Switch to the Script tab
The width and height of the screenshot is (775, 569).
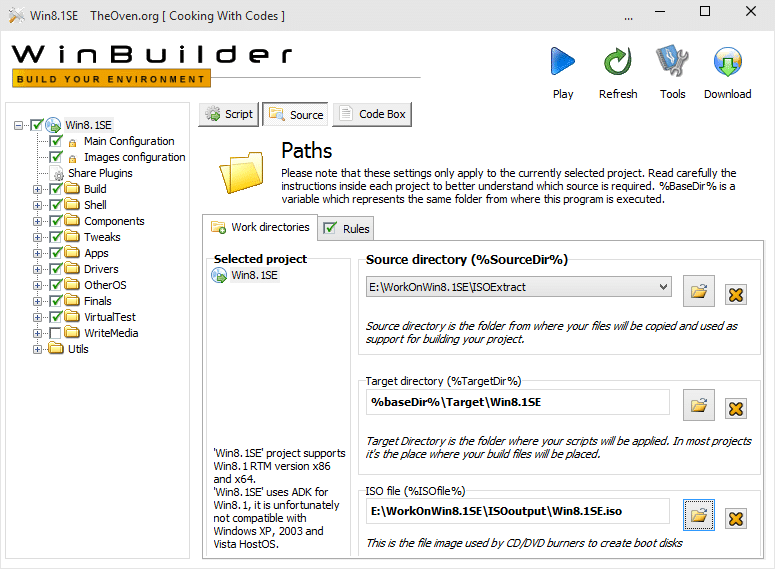[228, 114]
